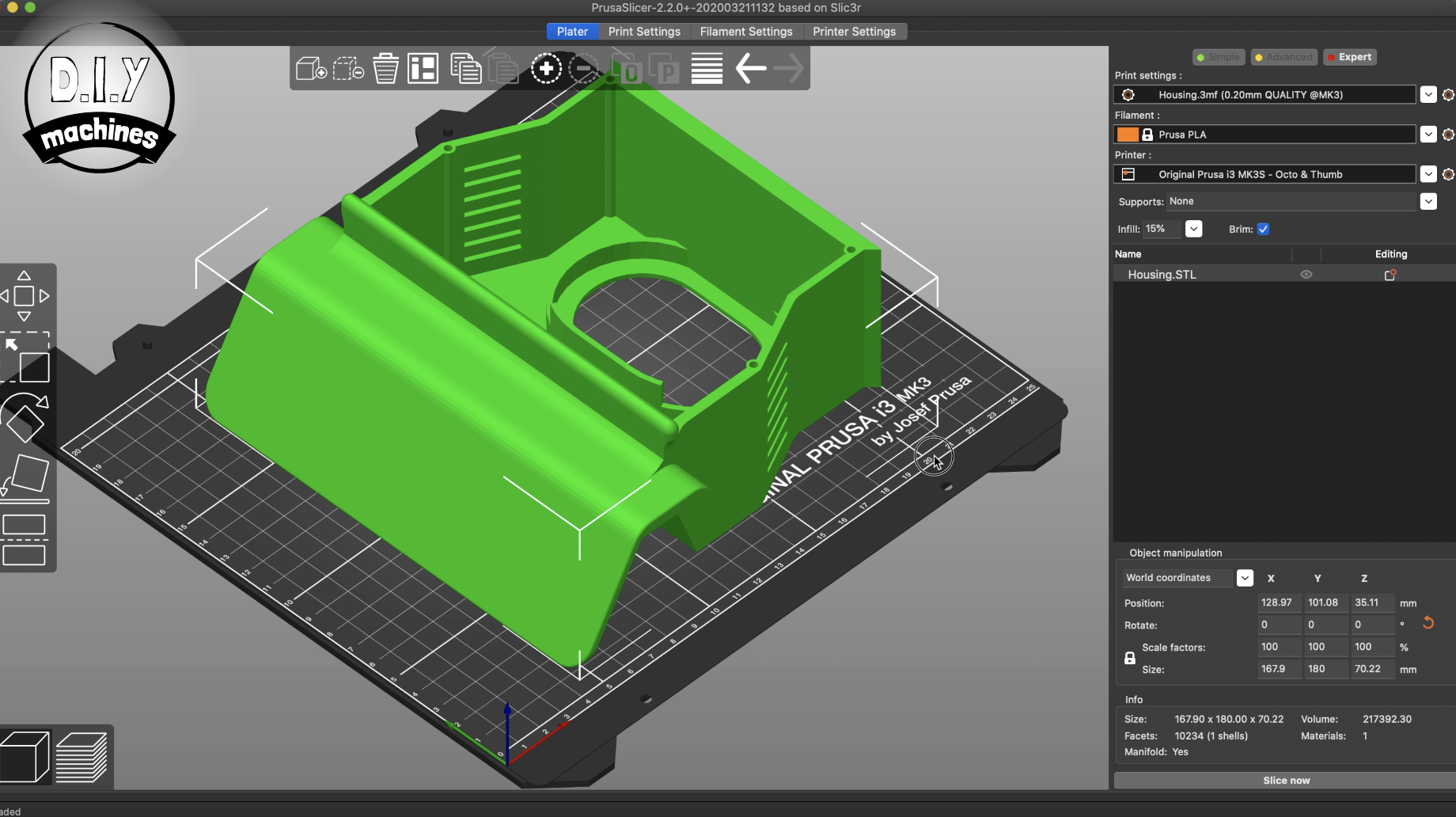Switch to Advanced mode
Viewport: 1456px width, 817px height.
click(x=1283, y=57)
